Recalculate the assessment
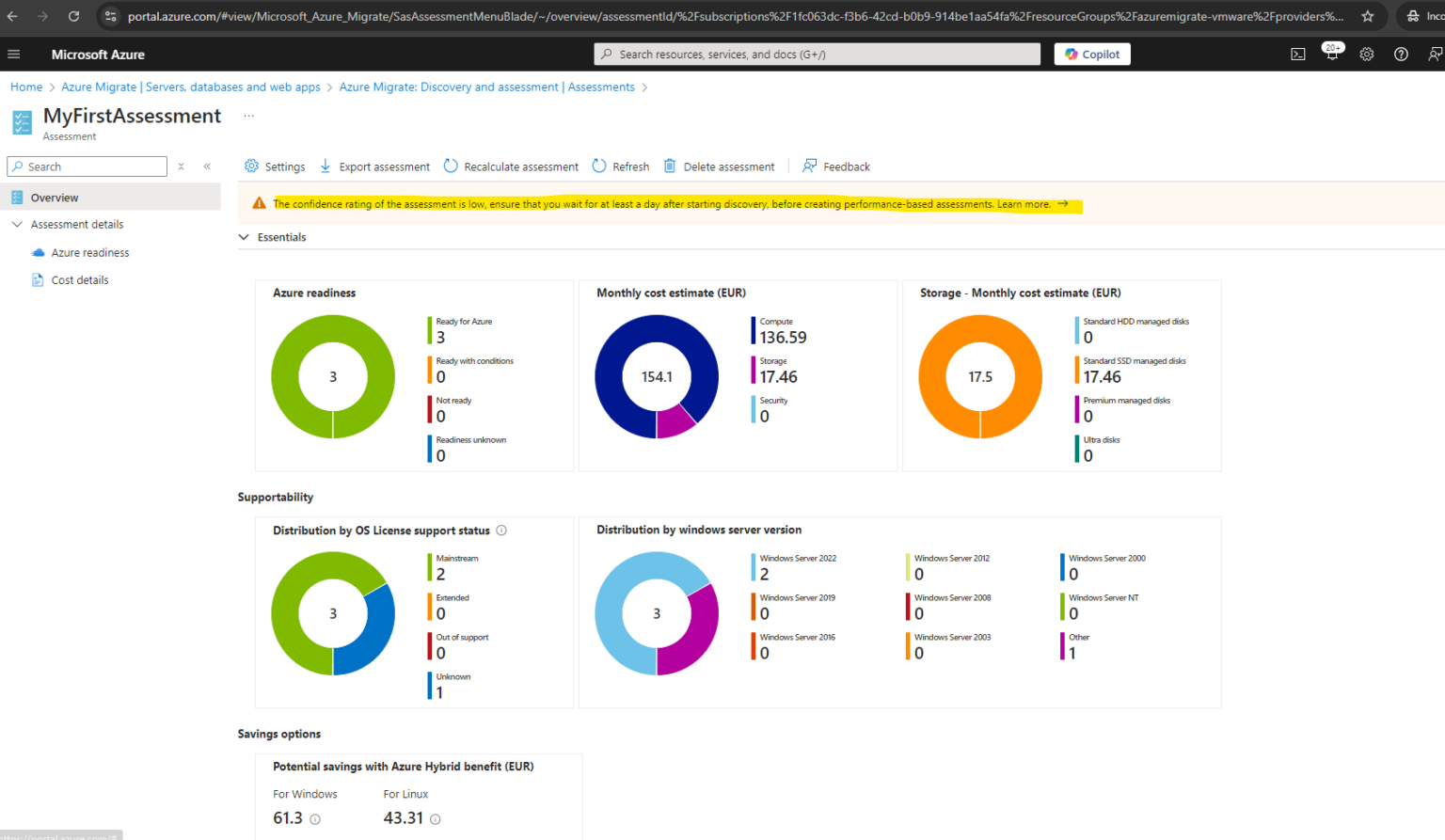Viewport: 1445px width, 840px height. (x=511, y=166)
